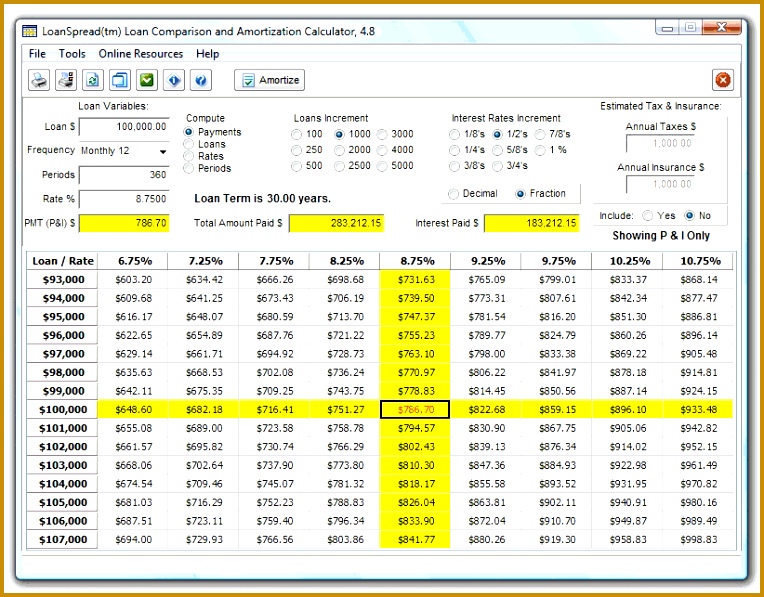
Task: Set loans increment to 2000
Action: [340, 150]
